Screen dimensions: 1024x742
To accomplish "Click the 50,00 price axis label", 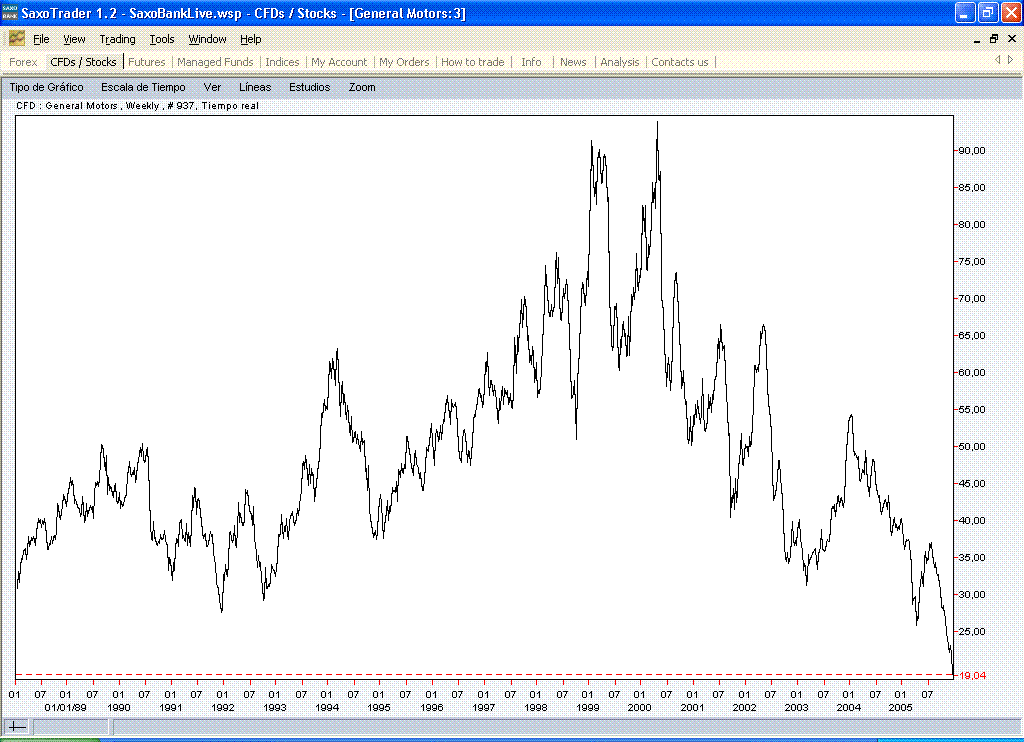I will [x=971, y=447].
